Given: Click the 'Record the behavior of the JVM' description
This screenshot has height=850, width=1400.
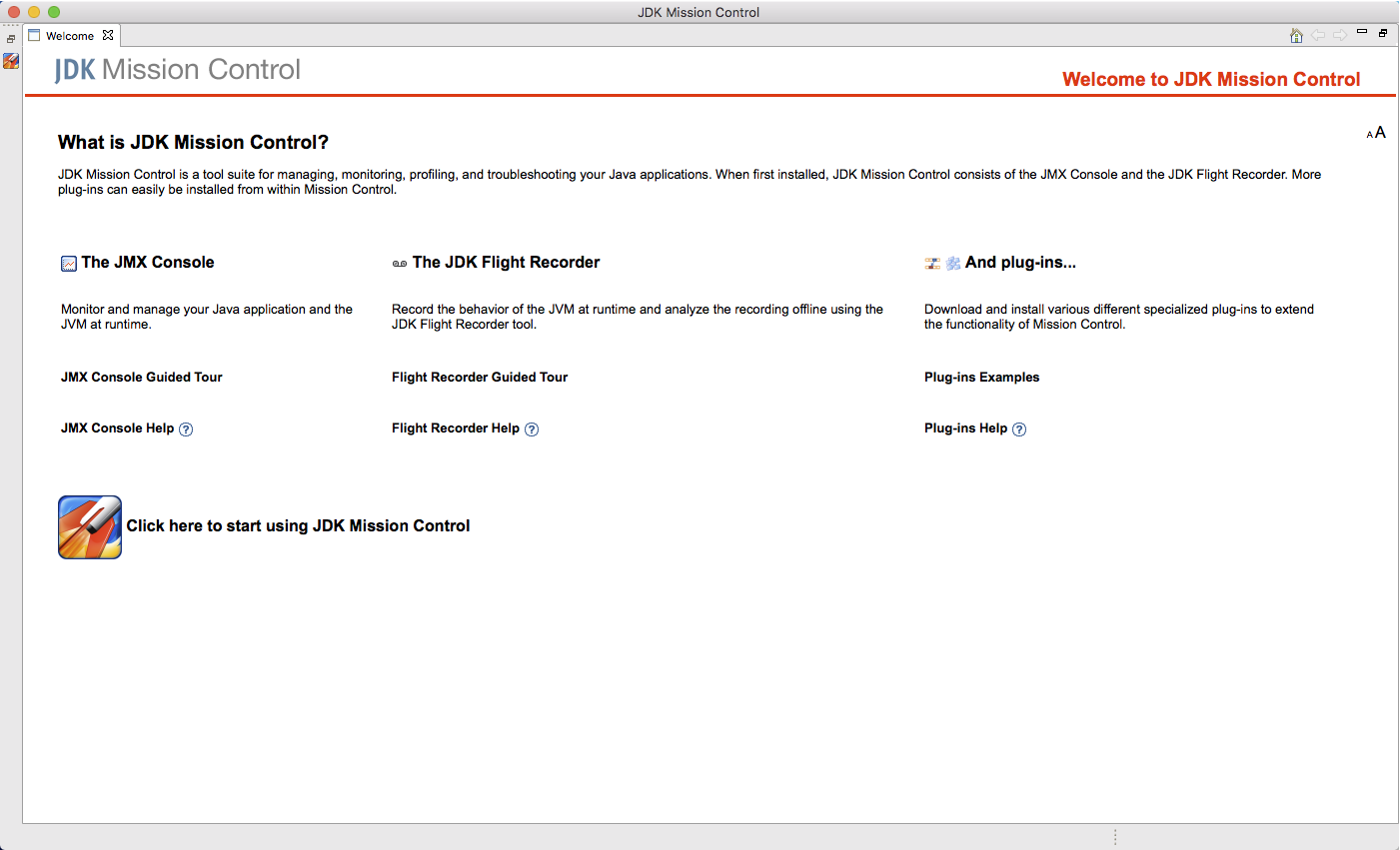Looking at the screenshot, I should point(638,317).
